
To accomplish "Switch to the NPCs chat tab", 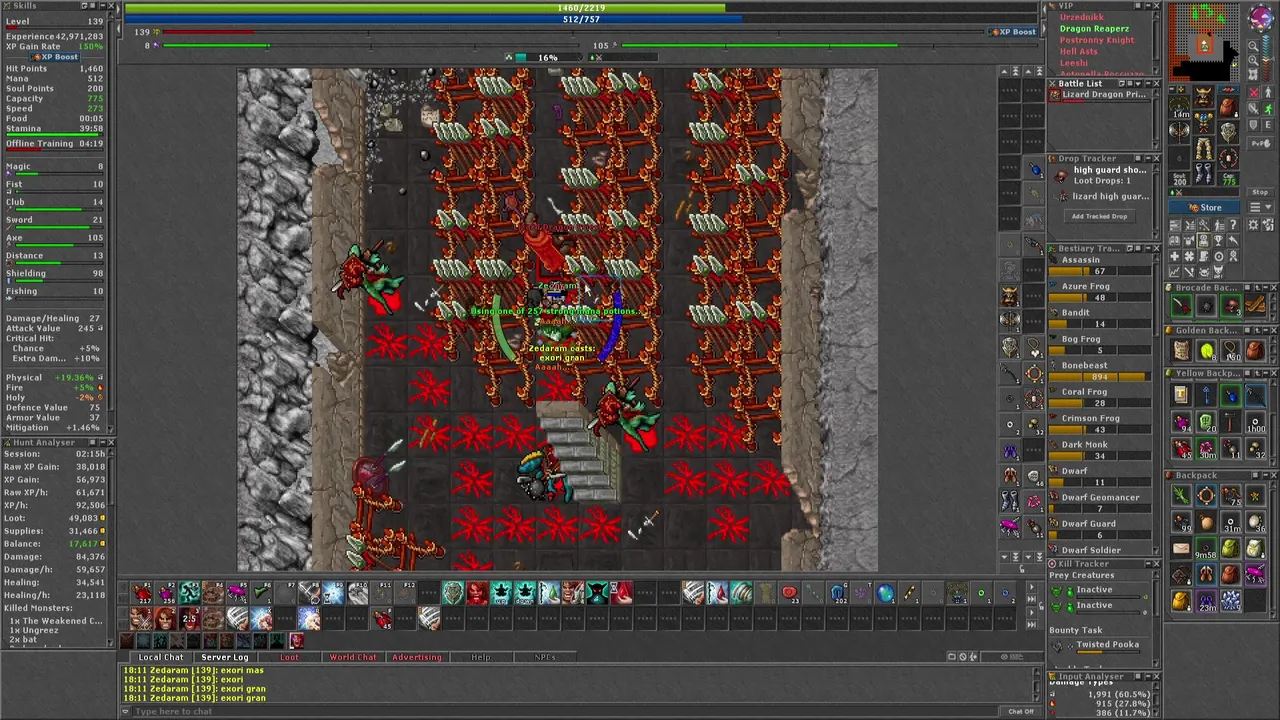I will (x=545, y=657).
